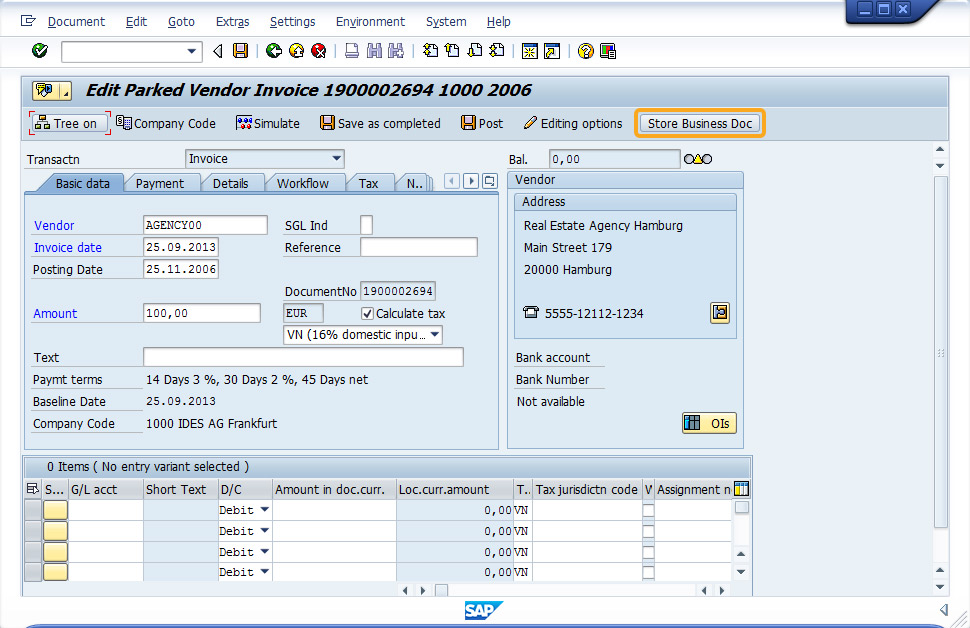The height and width of the screenshot is (628, 970).
Task: Click the Save diskette icon in the standard toolbar
Action: [x=241, y=51]
